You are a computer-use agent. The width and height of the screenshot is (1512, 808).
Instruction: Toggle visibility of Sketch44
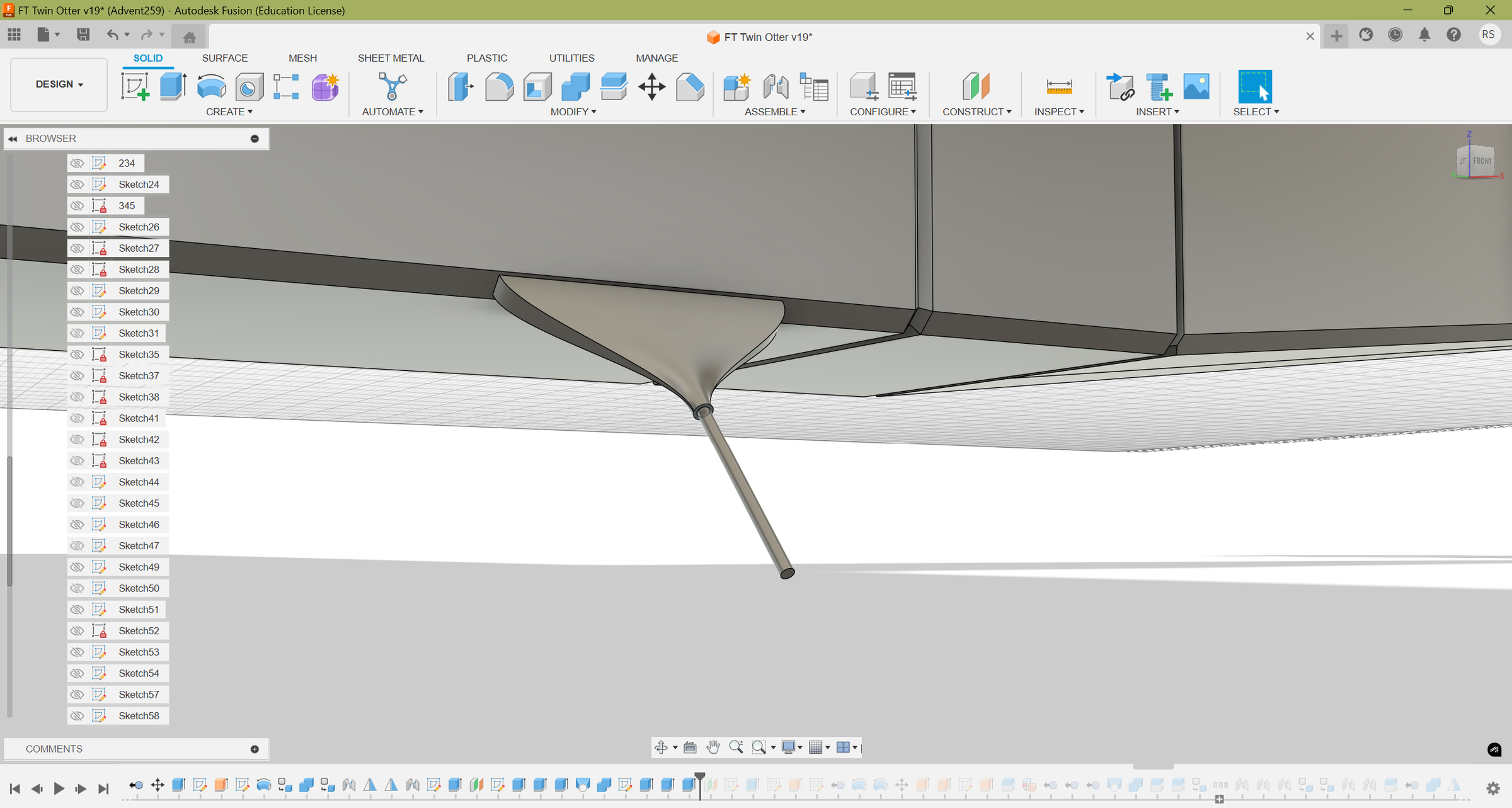pos(77,481)
